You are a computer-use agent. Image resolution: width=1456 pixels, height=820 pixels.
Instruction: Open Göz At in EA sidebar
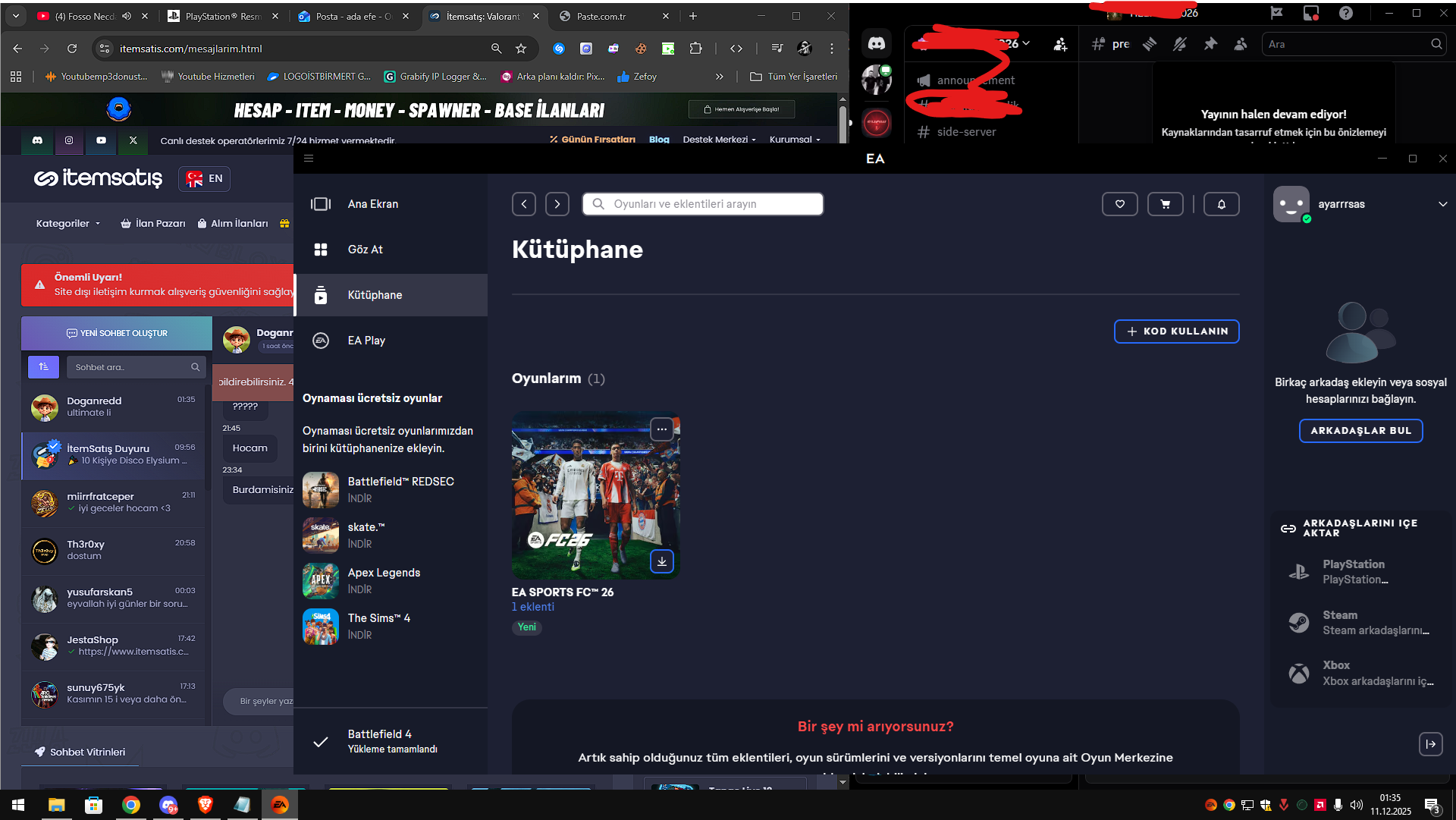[x=391, y=250]
